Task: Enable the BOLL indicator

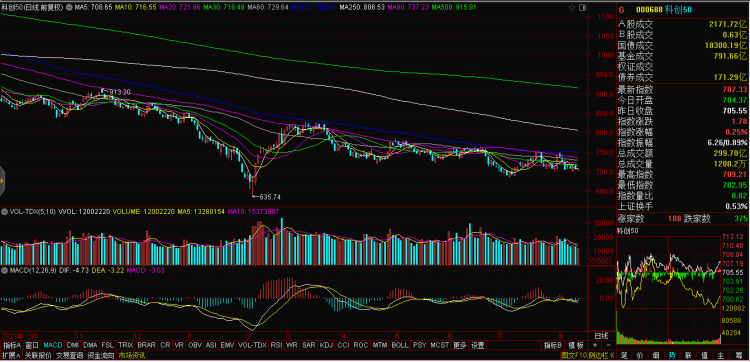Action: pyautogui.click(x=399, y=345)
